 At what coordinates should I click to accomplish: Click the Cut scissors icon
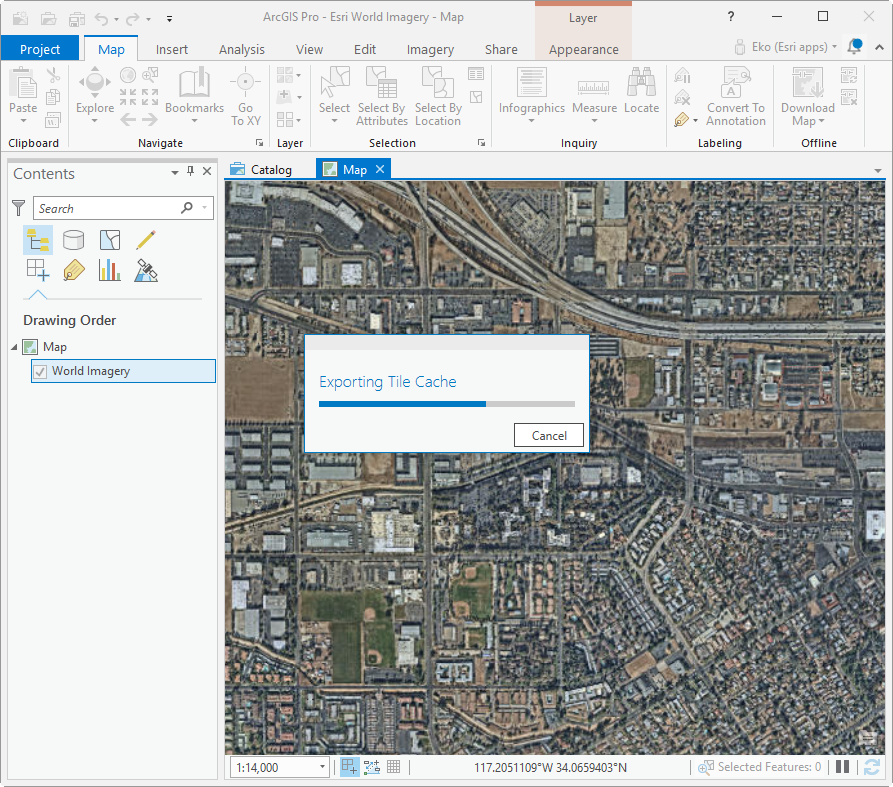(x=53, y=75)
